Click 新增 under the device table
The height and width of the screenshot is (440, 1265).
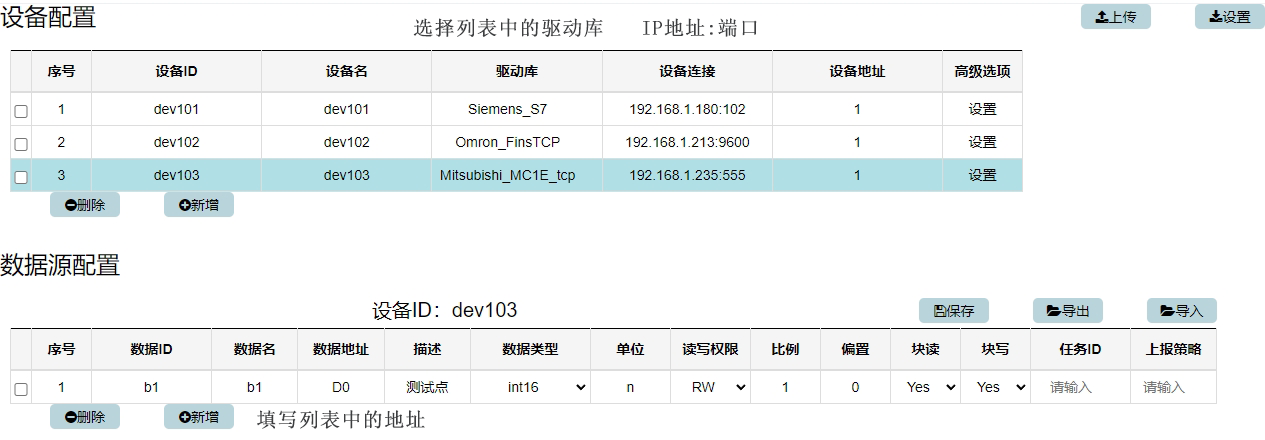[x=198, y=205]
